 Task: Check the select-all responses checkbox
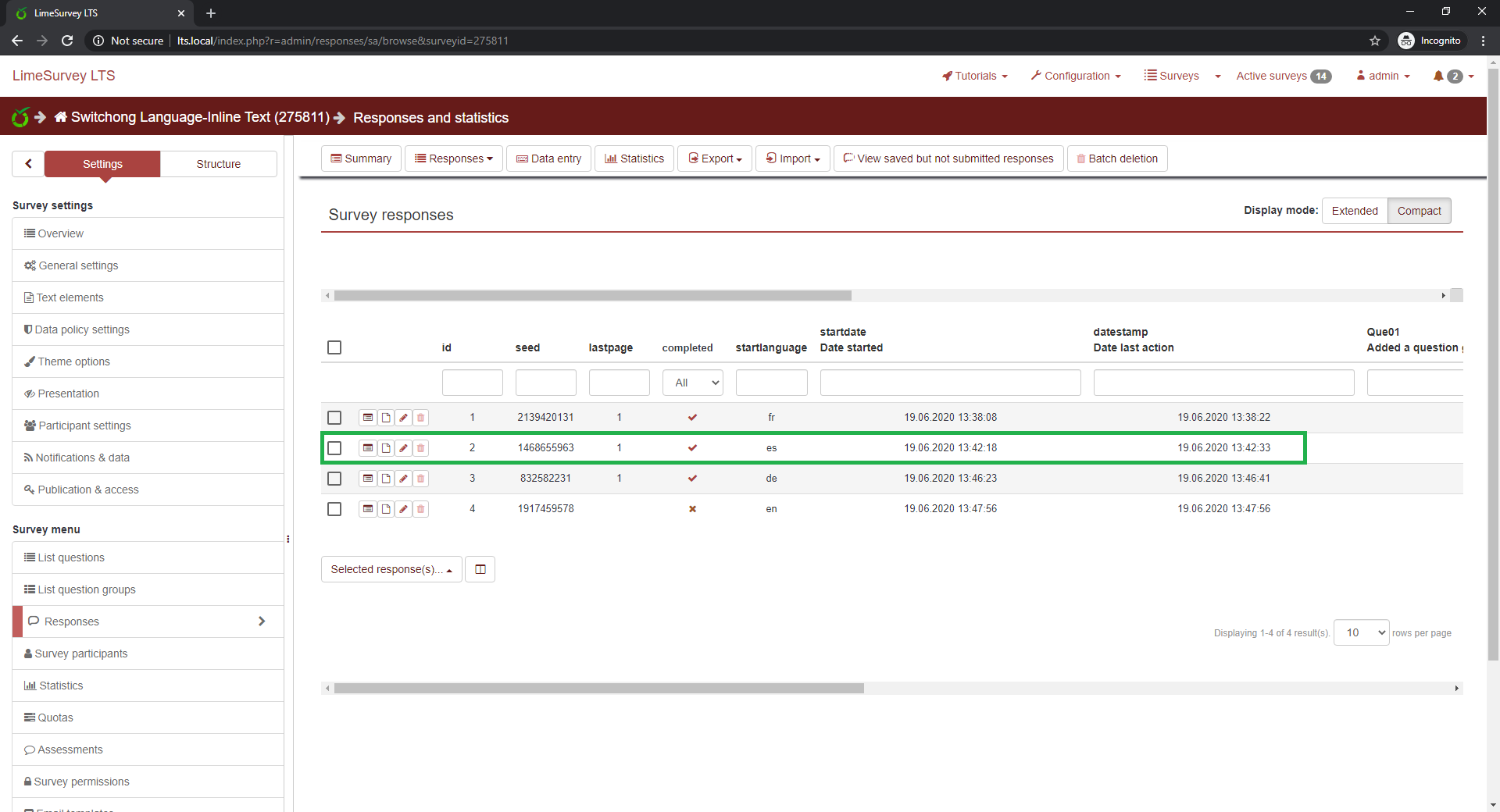[334, 347]
